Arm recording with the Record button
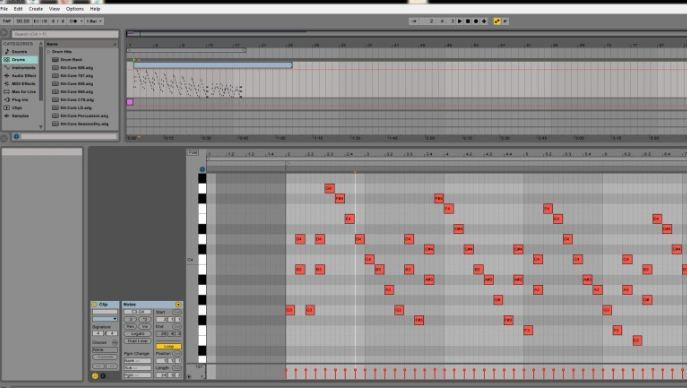Image resolution: width=687 pixels, height=388 pixels. coord(476,21)
